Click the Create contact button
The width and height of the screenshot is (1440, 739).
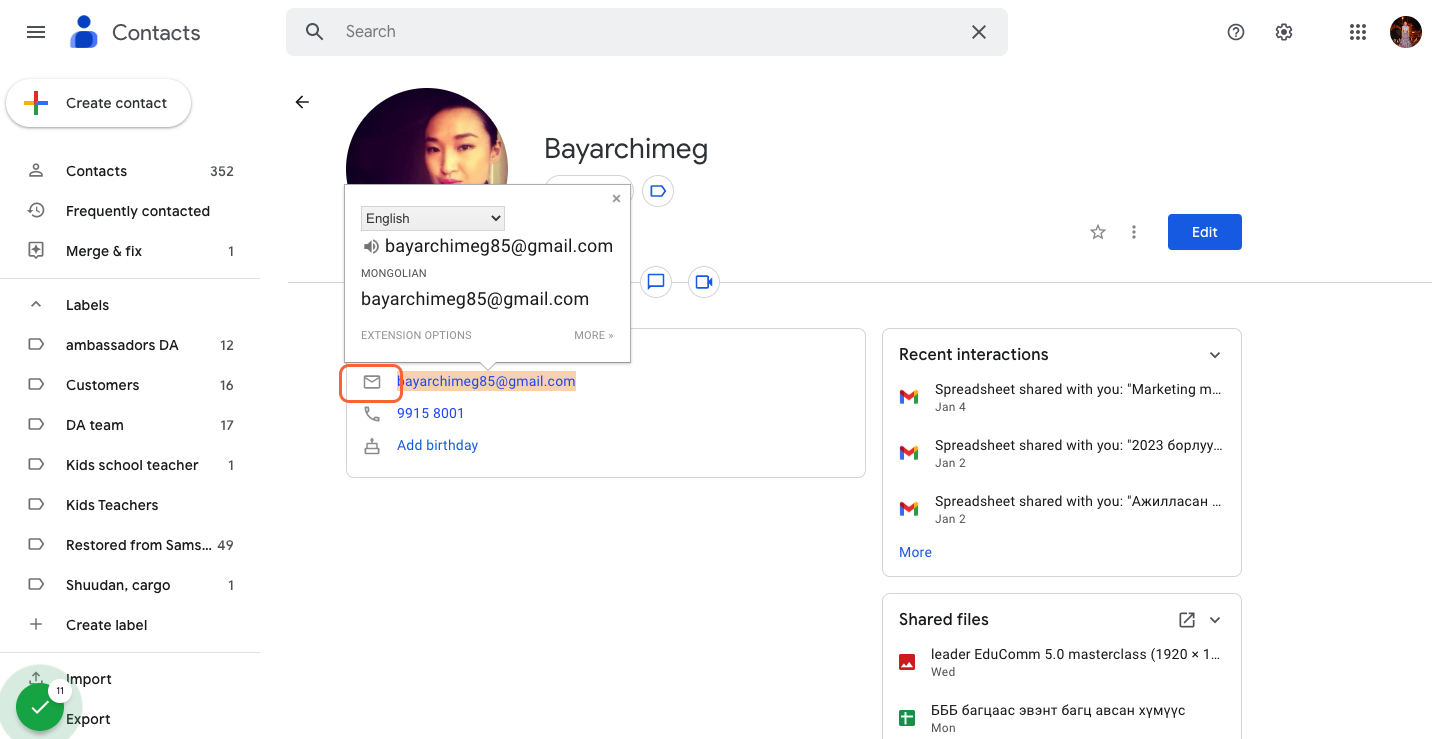[x=98, y=103]
